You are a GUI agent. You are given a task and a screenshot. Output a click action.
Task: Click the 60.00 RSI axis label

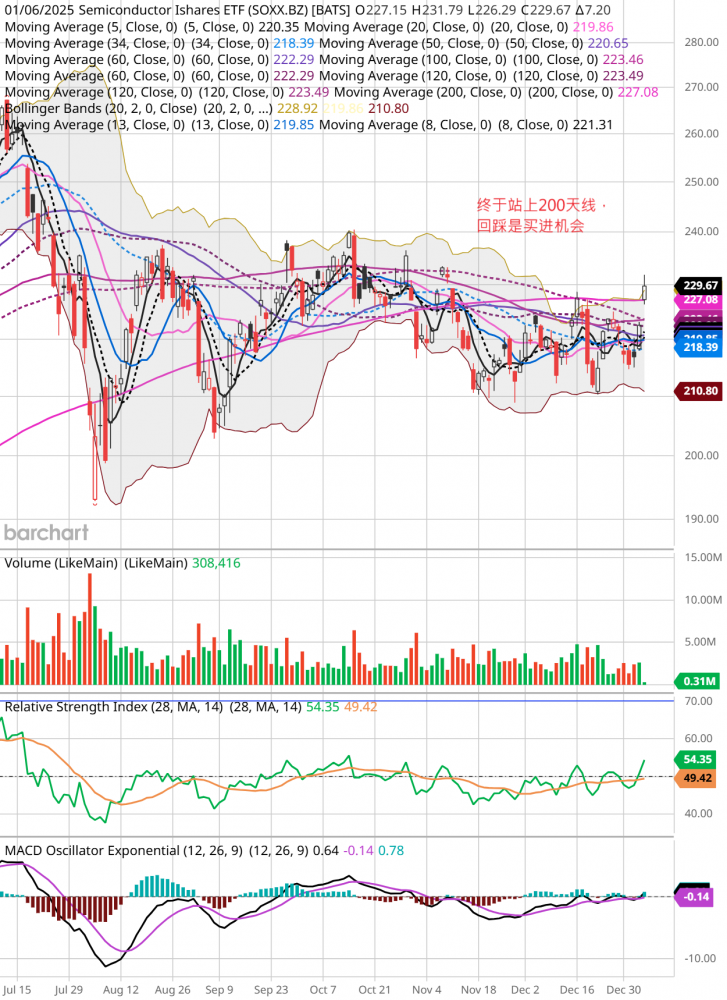(698, 739)
